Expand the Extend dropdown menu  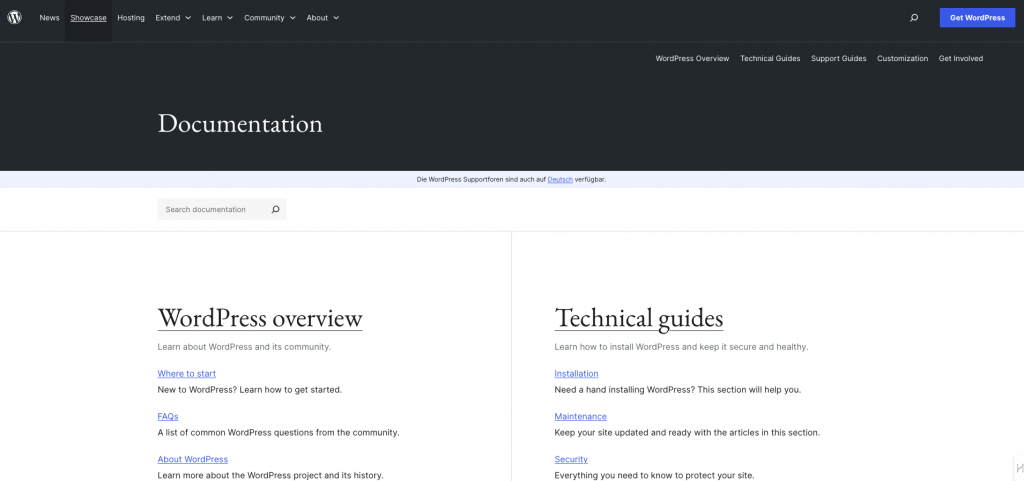pos(173,18)
